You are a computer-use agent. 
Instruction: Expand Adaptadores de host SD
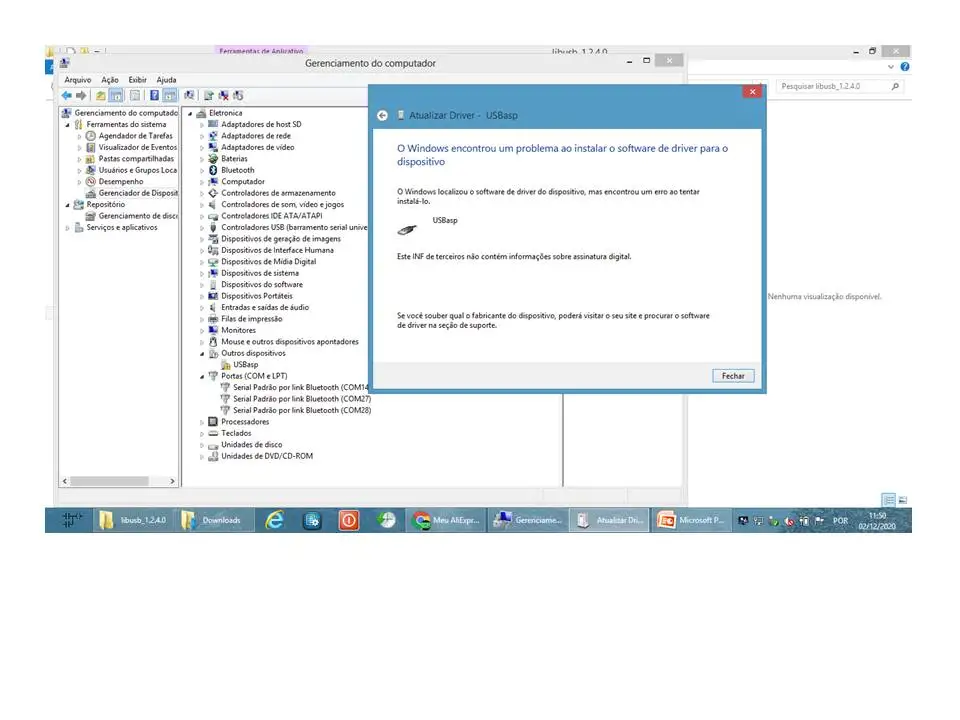(x=202, y=125)
